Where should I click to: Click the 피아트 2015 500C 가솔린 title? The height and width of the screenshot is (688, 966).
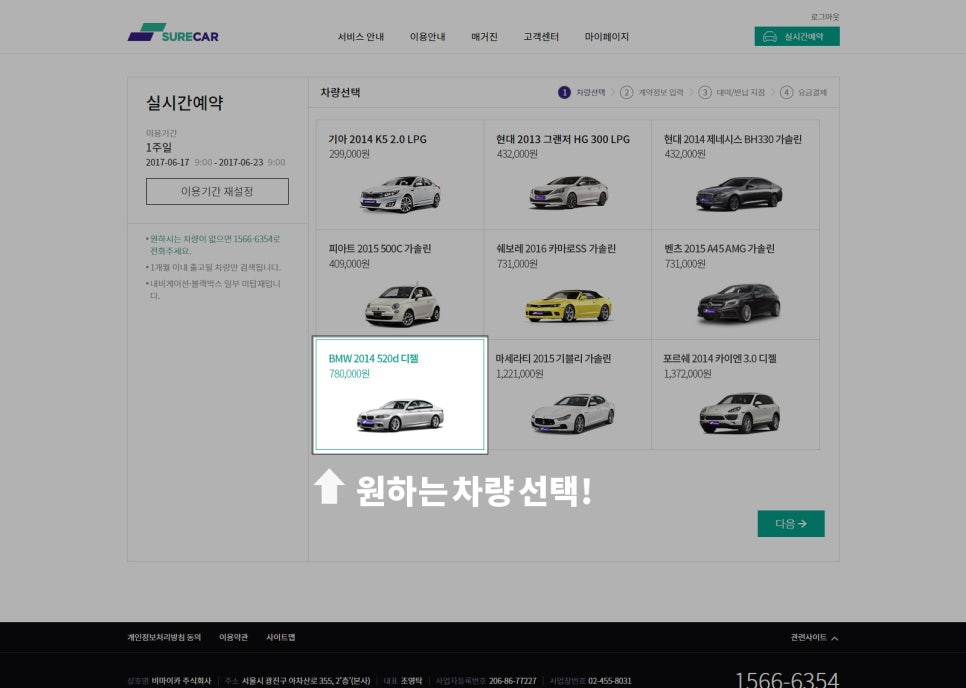pyautogui.click(x=380, y=249)
